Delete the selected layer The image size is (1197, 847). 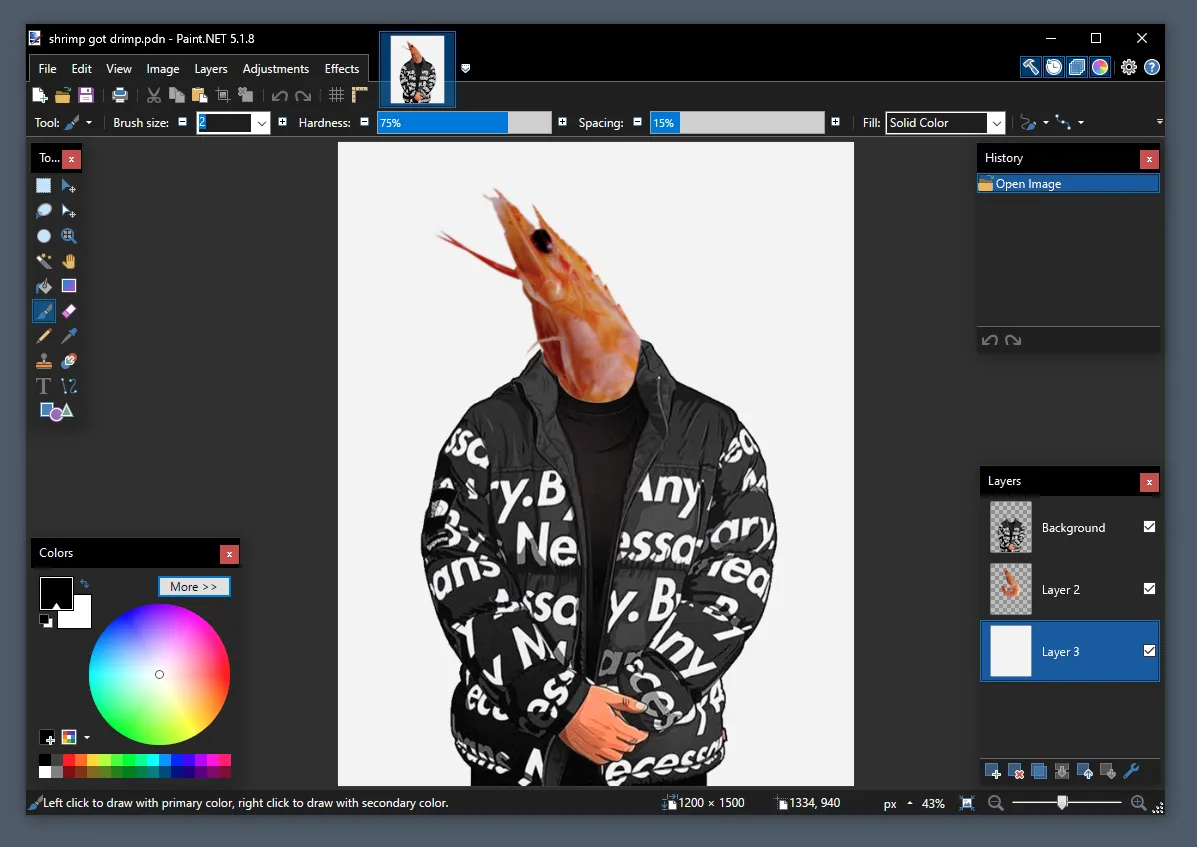(x=1017, y=771)
